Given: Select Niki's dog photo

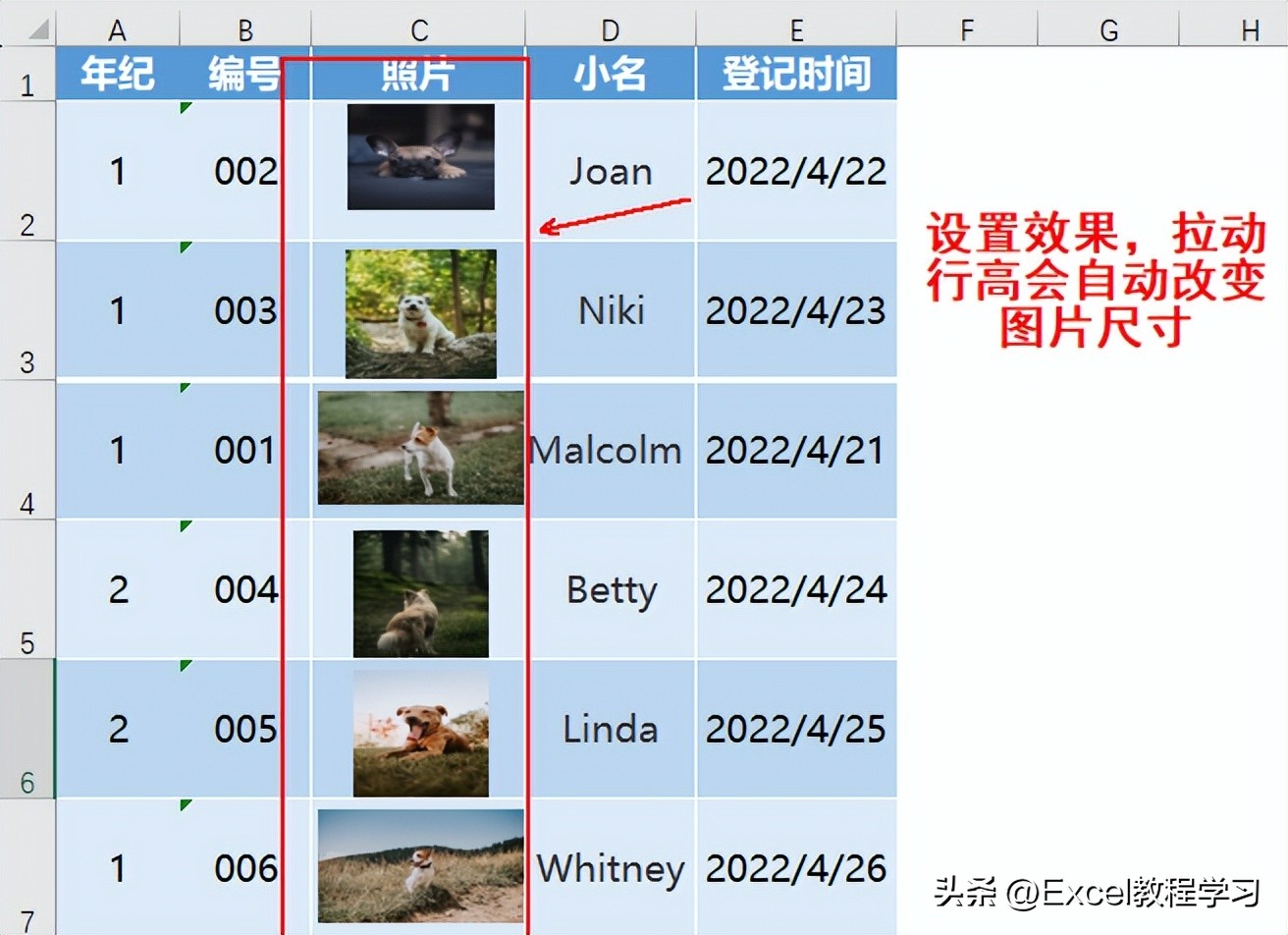Looking at the screenshot, I should 421,313.
